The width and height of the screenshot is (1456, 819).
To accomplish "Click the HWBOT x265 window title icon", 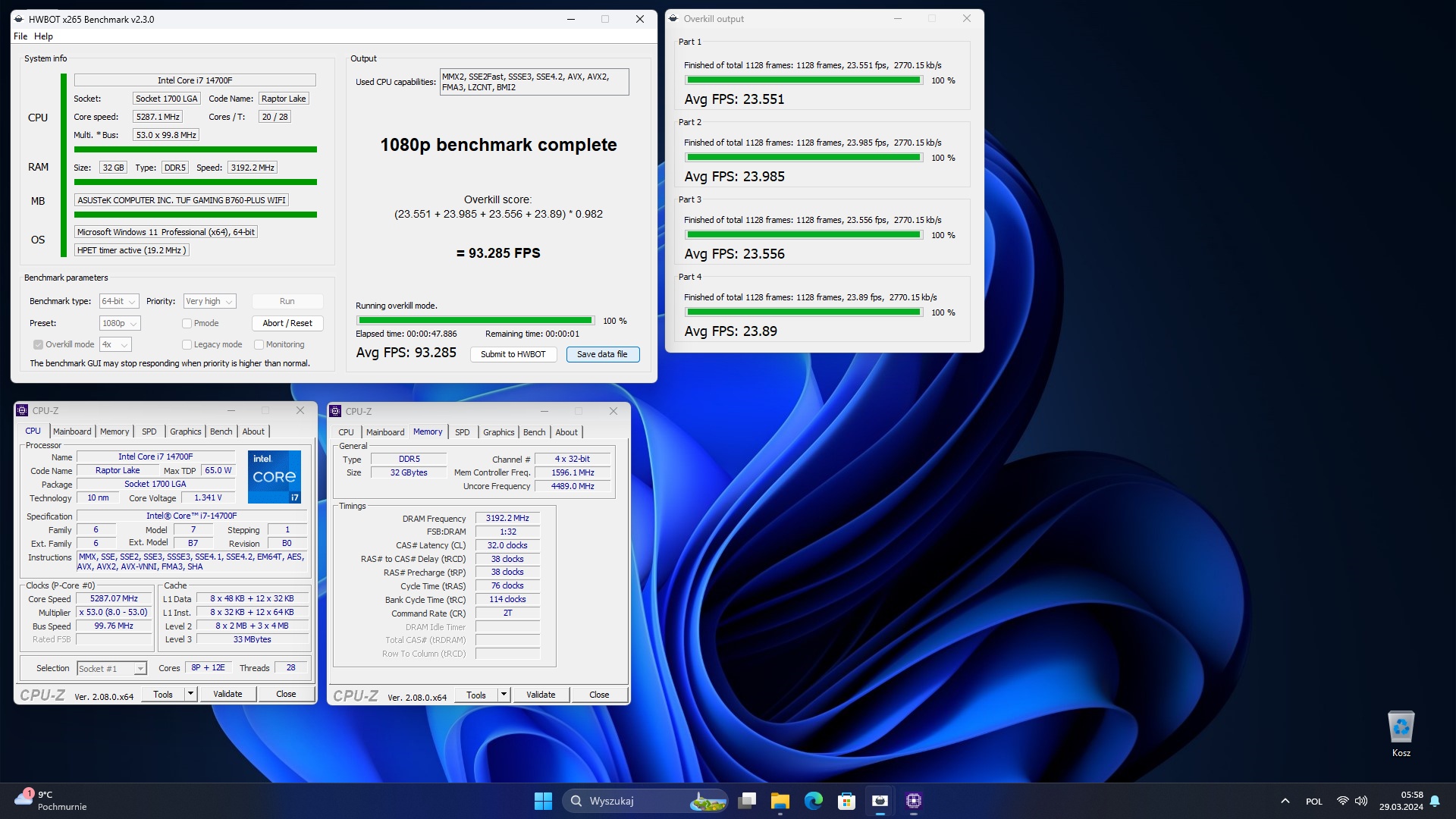I will coord(19,19).
